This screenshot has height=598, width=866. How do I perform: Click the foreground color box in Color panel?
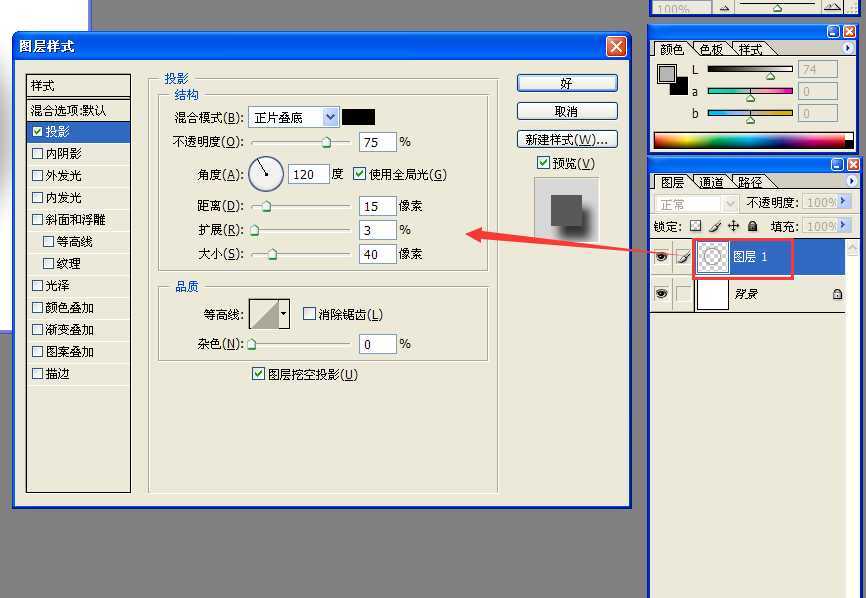click(667, 74)
